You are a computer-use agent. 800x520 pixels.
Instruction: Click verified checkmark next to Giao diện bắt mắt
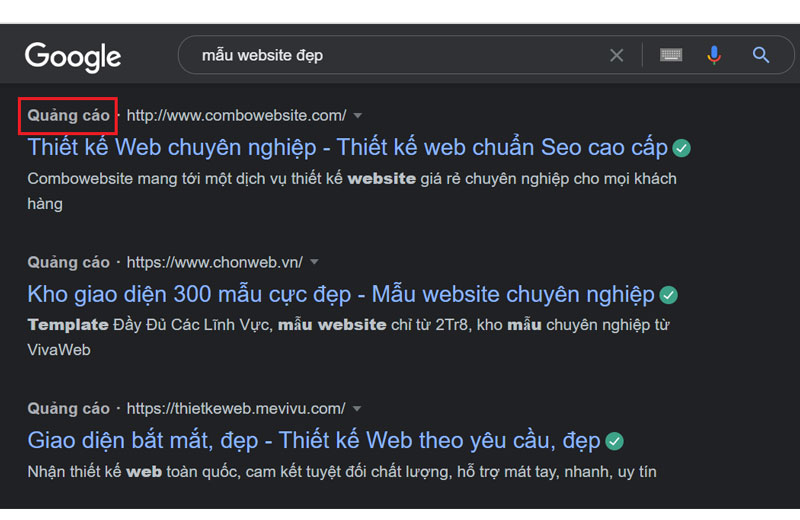click(x=614, y=441)
